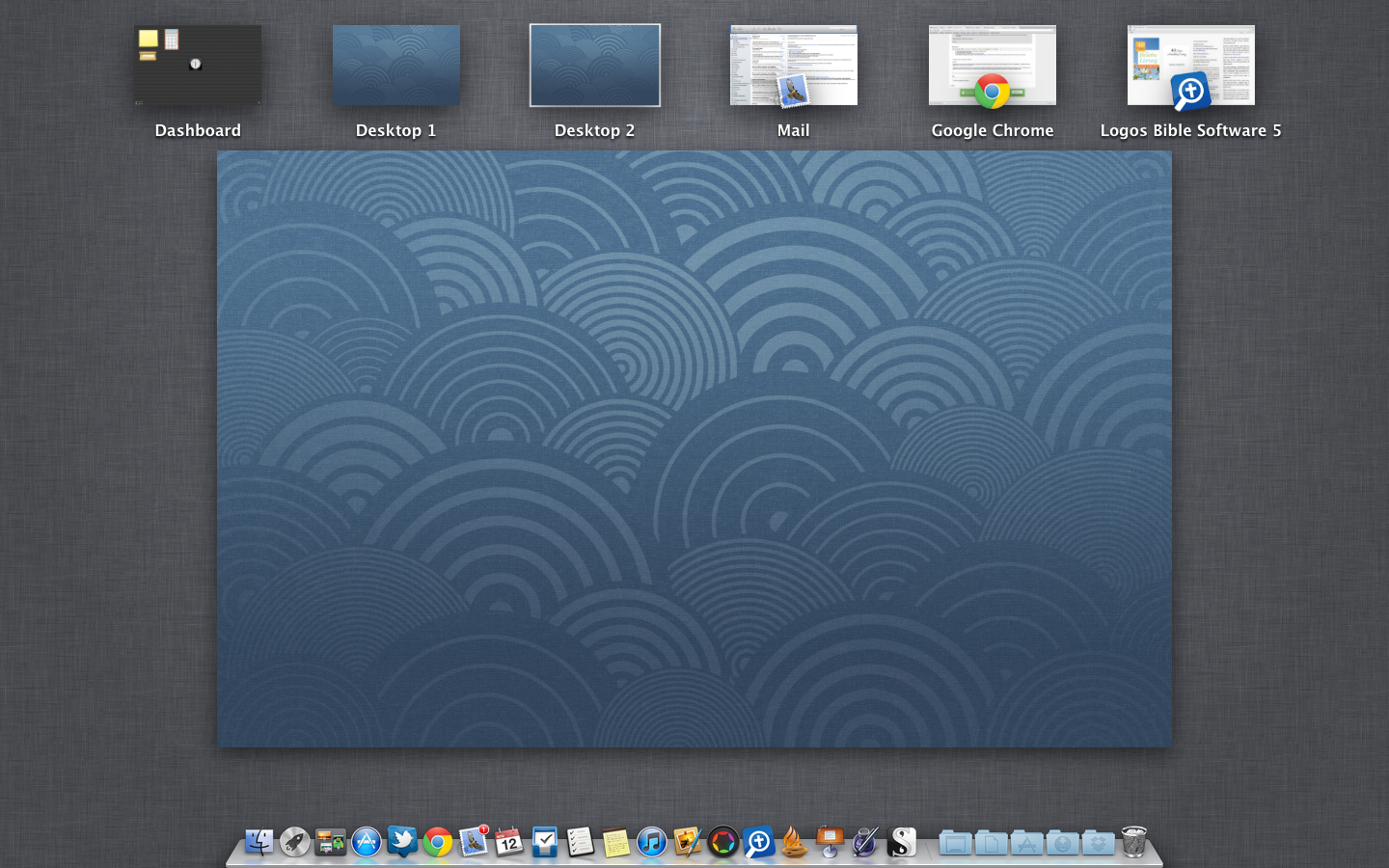Launch Logos Bible Software from the Dock

[x=759, y=842]
